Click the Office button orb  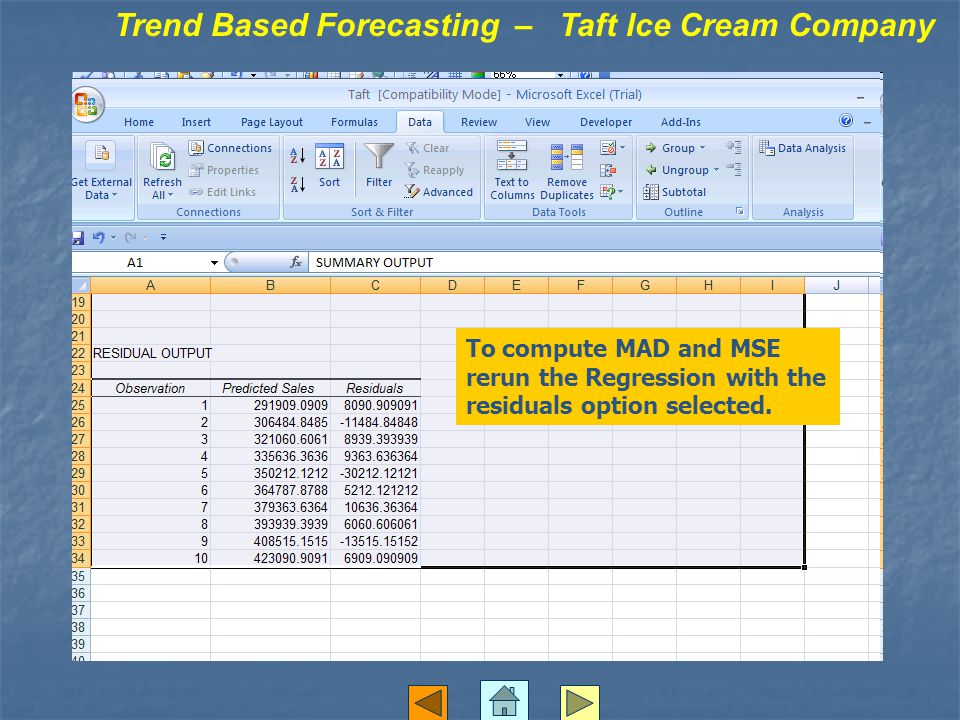pos(88,105)
